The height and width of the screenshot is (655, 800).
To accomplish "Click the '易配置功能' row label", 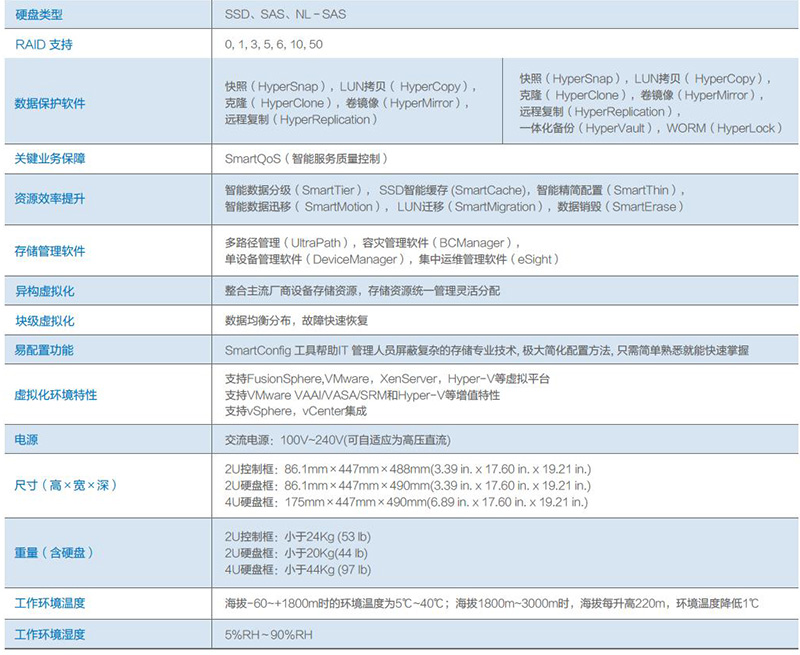I will point(44,350).
